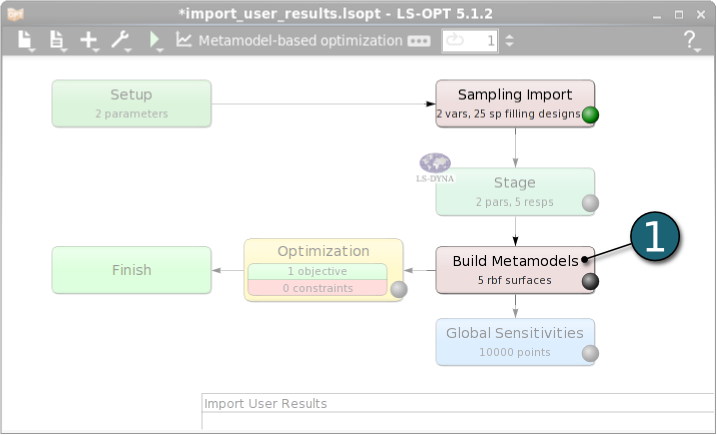Viewport: 717px width, 435px height.
Task: Click the New file icon in toolbar
Action: pyautogui.click(x=25, y=40)
